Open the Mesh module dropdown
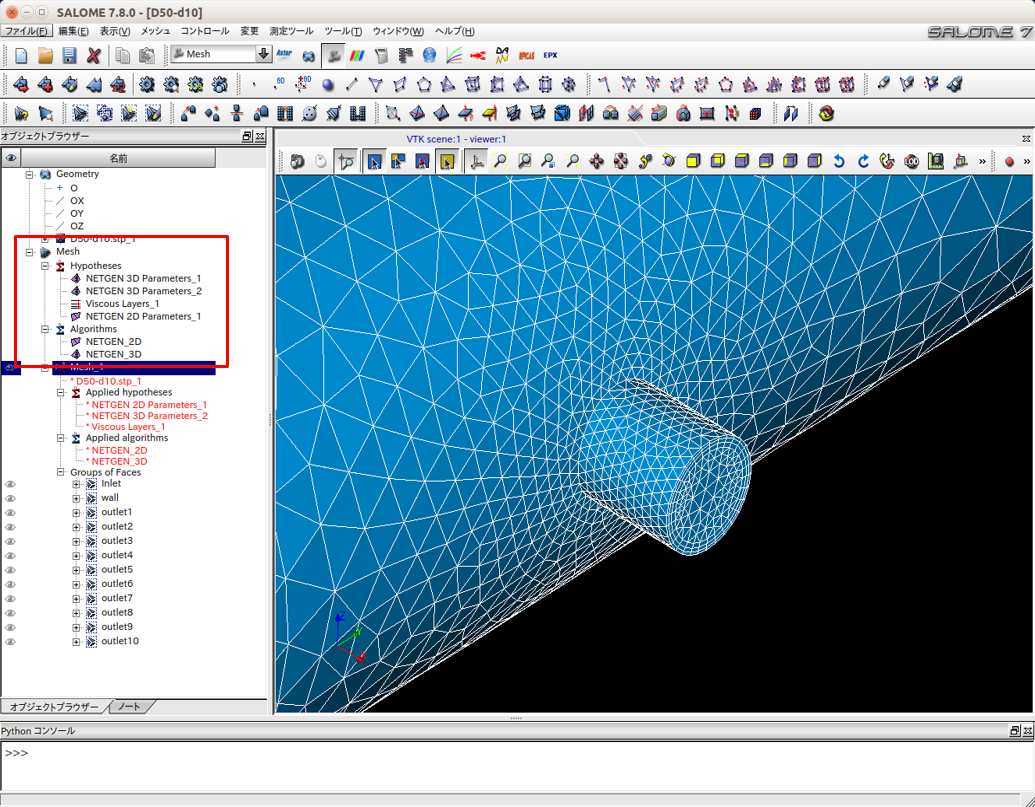The height and width of the screenshot is (807, 1035). (x=264, y=55)
